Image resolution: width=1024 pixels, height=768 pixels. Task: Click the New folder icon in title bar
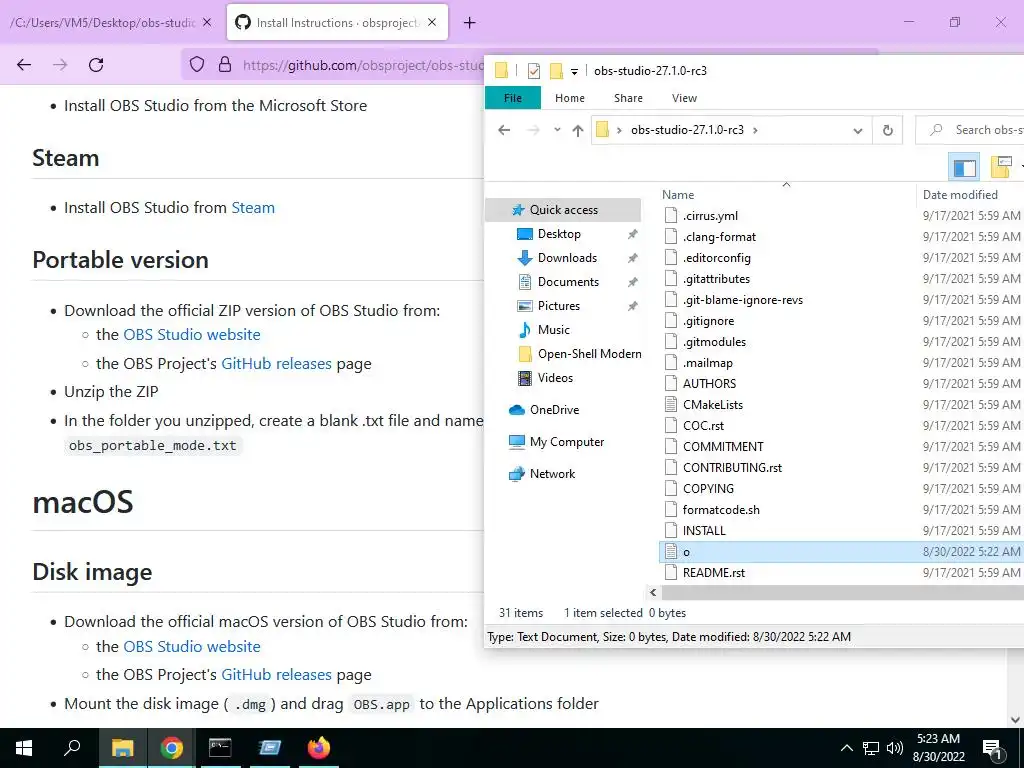tap(556, 71)
